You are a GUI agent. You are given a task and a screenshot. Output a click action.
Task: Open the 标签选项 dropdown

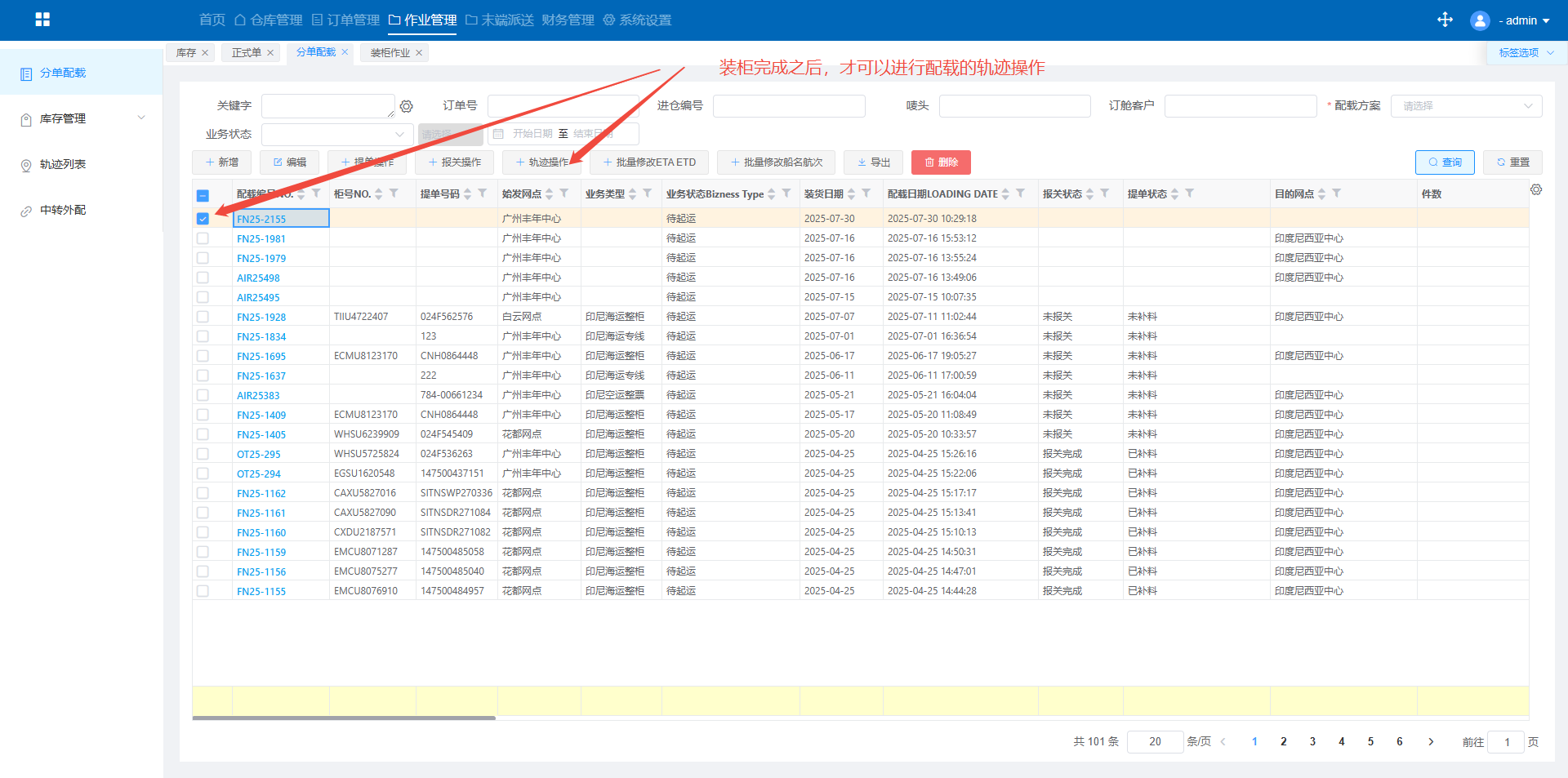pyautogui.click(x=1525, y=53)
